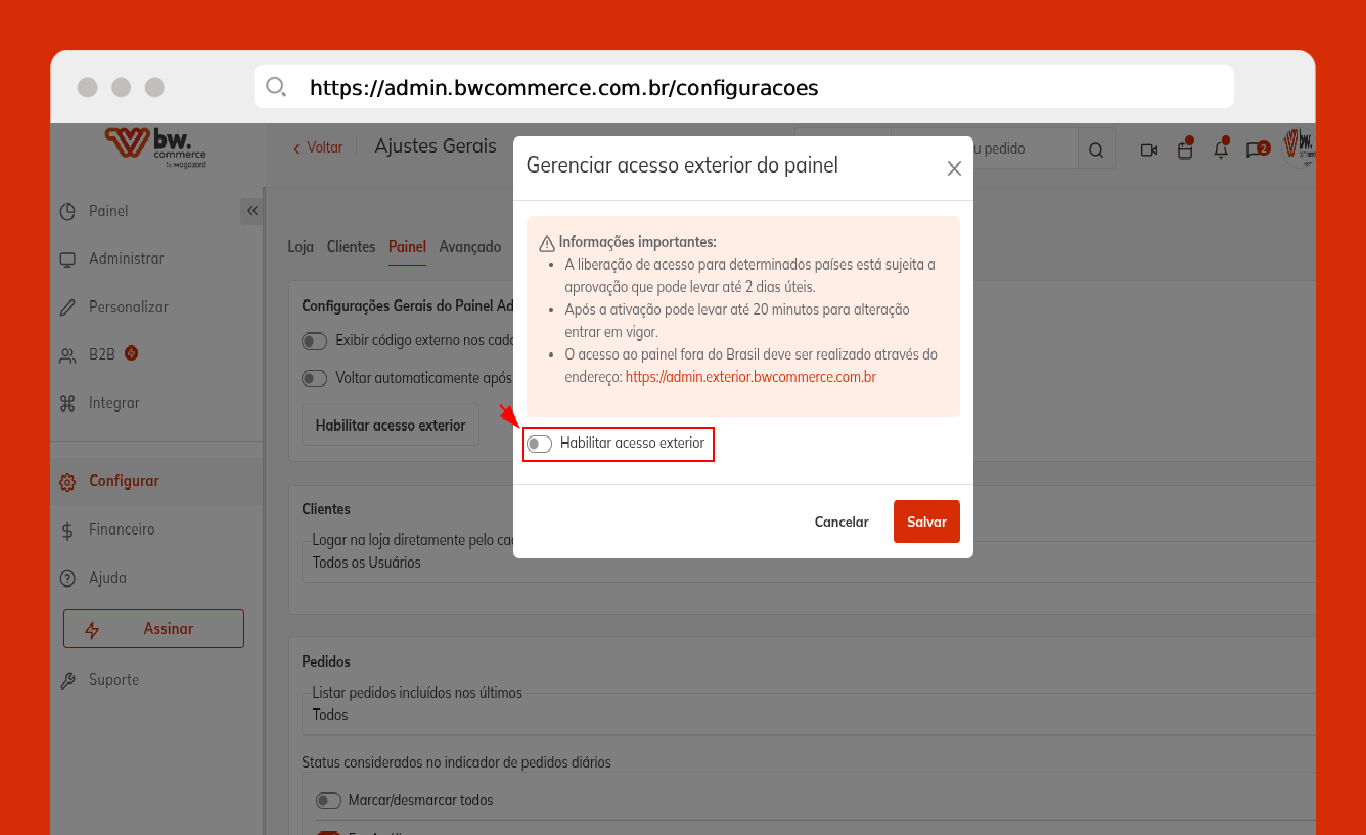Switch to the Loja tab
This screenshot has height=835, width=1366.
click(301, 247)
